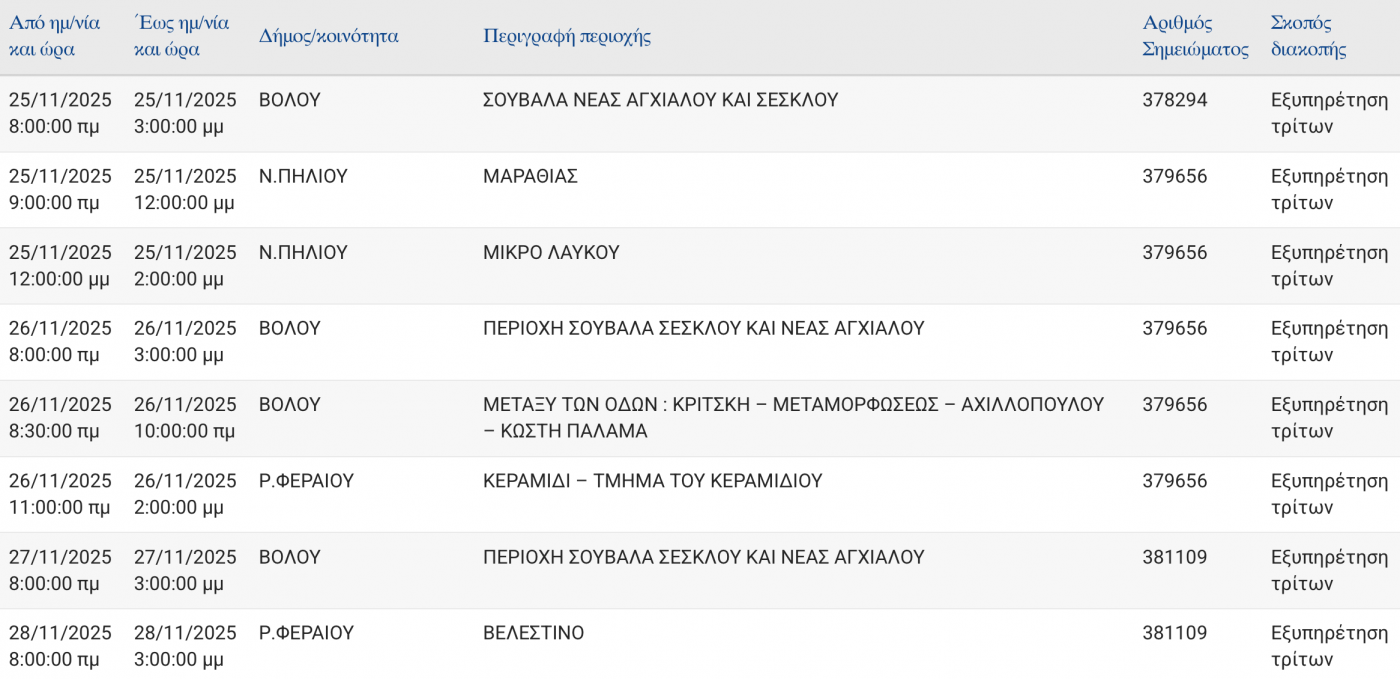
Task: Click the 27/11/2025 3:00:00 μμ end time
Action: (185, 570)
